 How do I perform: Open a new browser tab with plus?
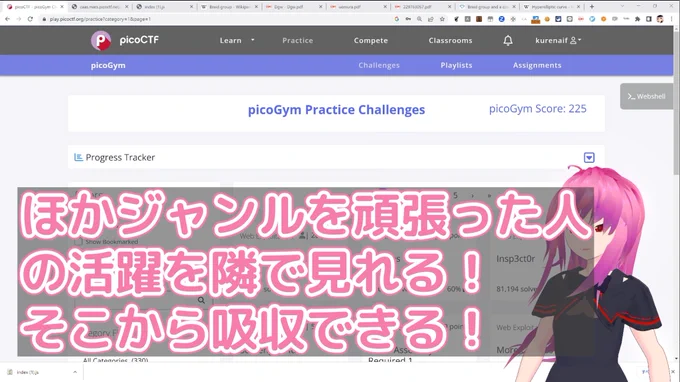tap(592, 7)
